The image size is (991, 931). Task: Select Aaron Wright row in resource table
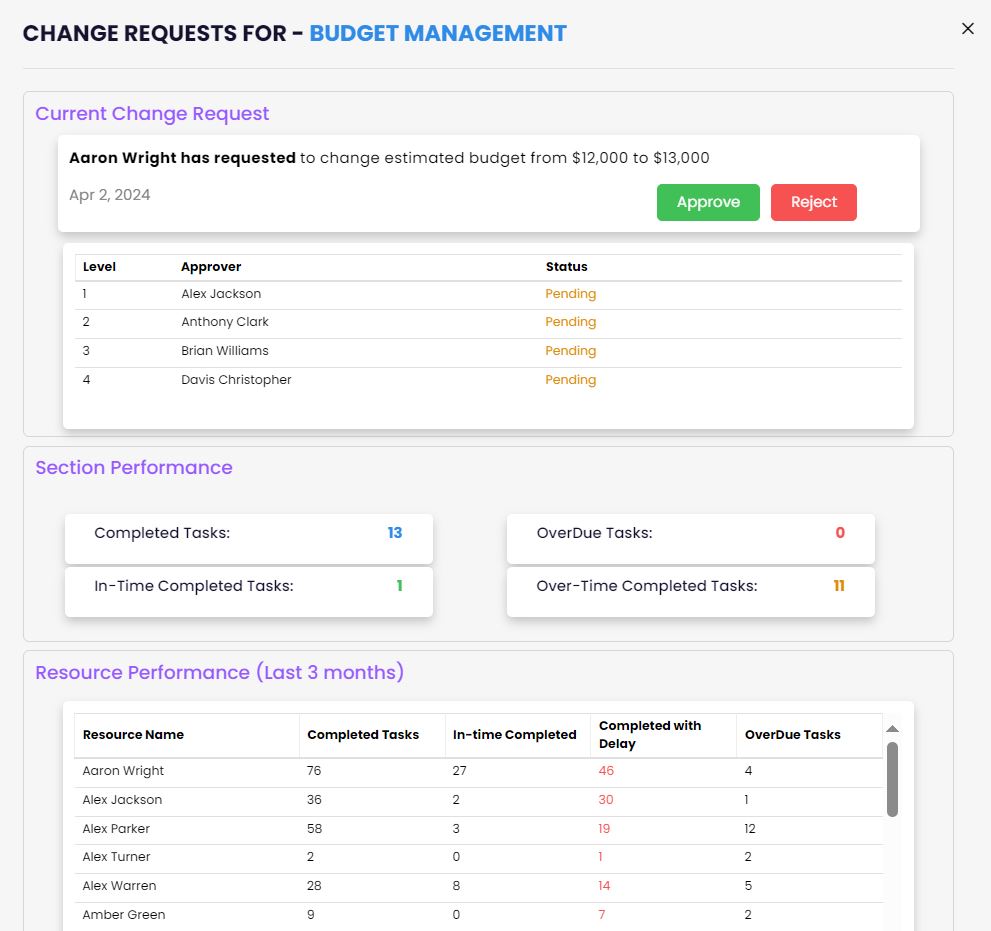(x=124, y=771)
